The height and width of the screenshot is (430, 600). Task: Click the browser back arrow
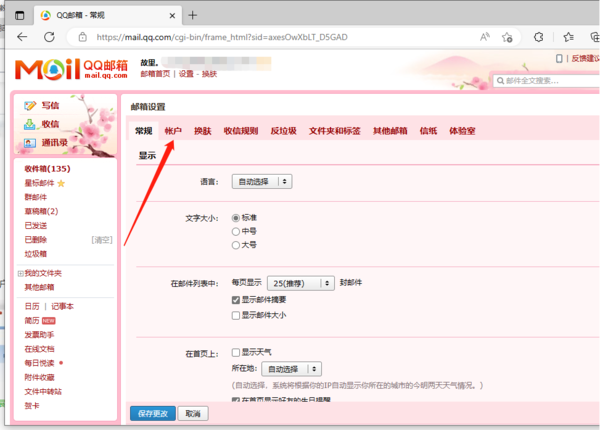coord(22,37)
